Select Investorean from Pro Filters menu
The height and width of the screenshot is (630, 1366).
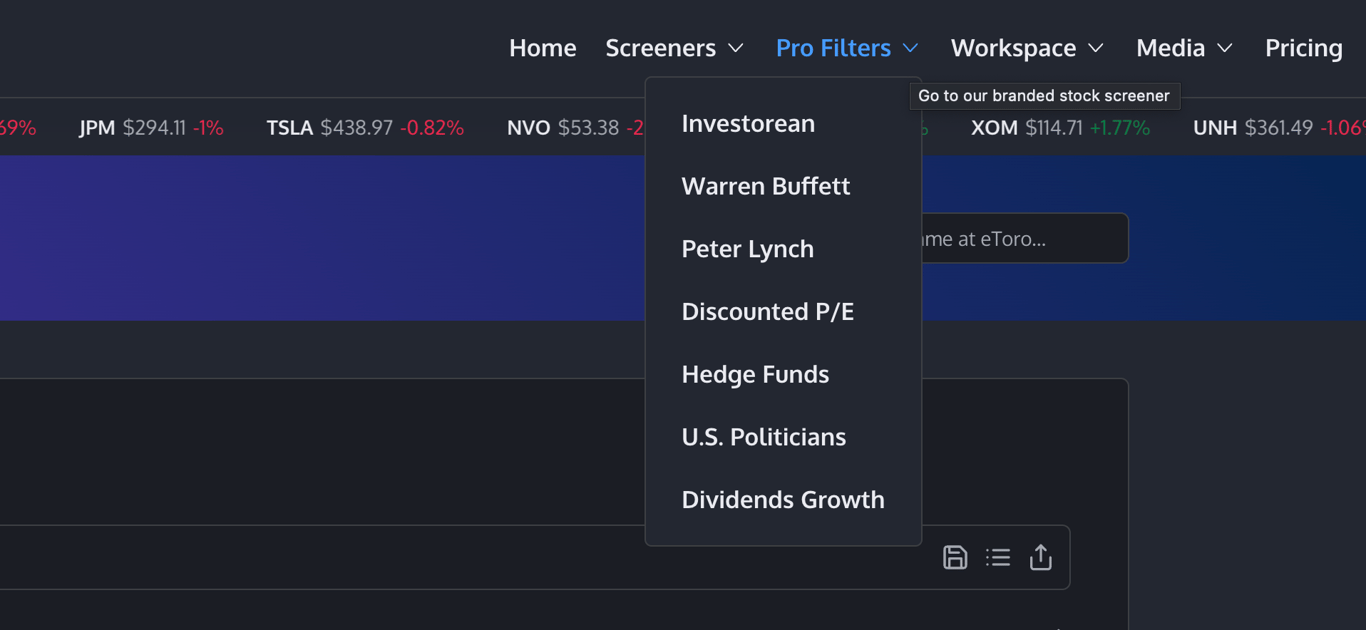coord(748,123)
